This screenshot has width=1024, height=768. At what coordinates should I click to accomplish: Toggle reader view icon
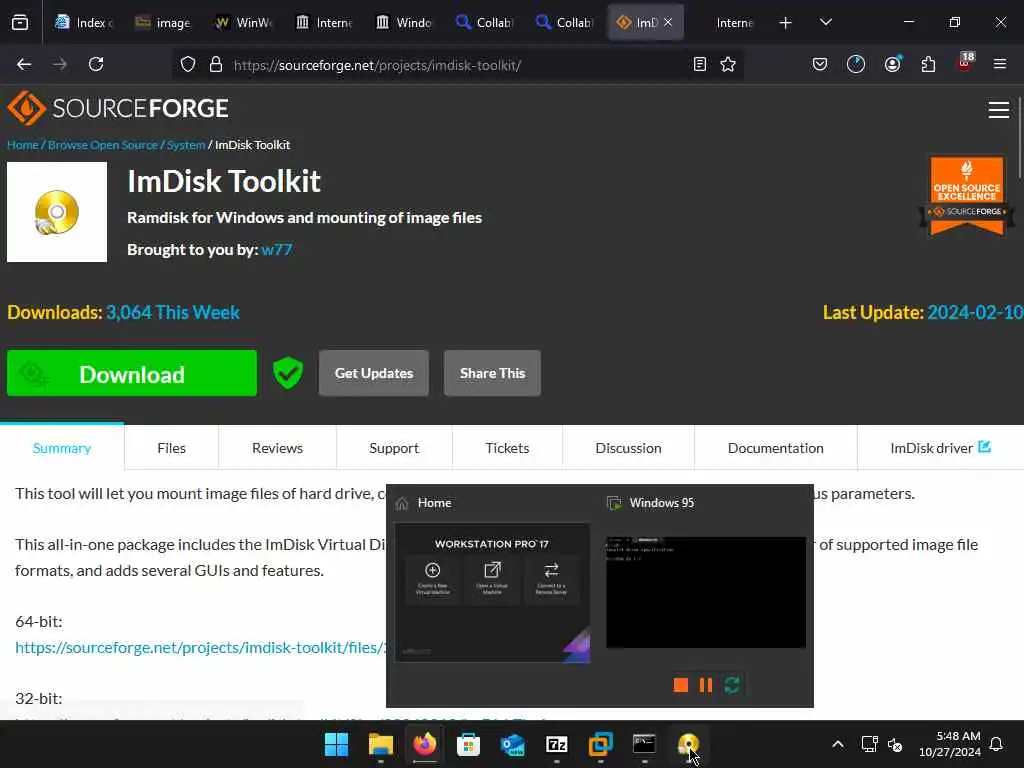point(699,64)
